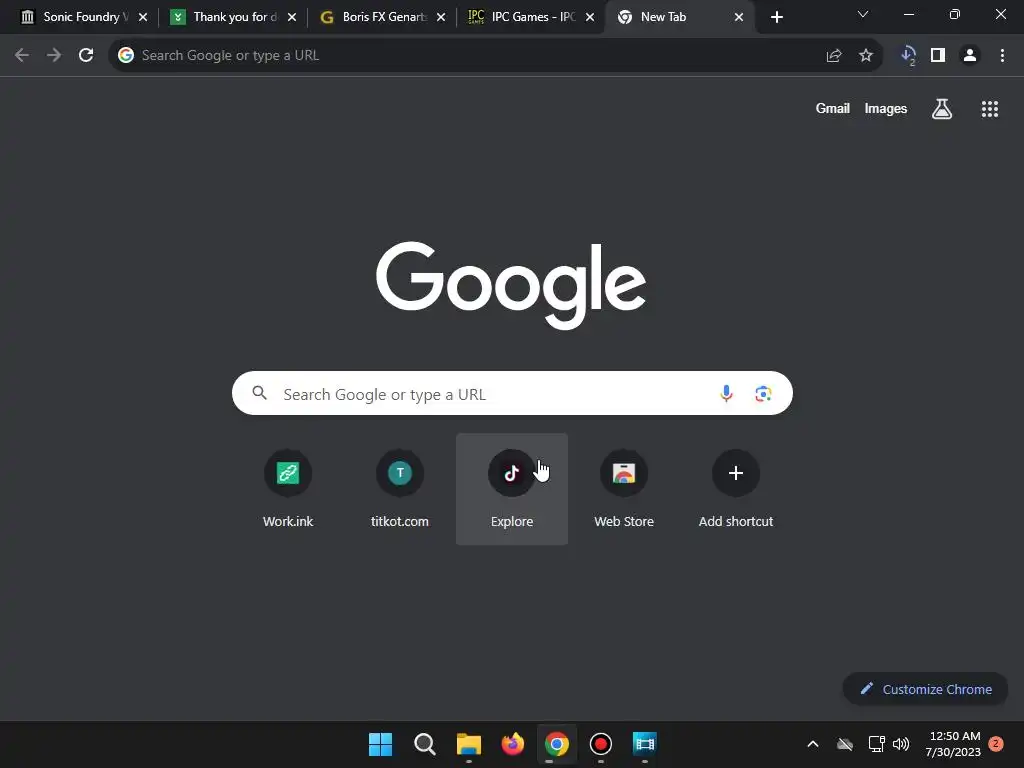Click the Chrome taskbar icon
The height and width of the screenshot is (768, 1024).
[x=557, y=744]
